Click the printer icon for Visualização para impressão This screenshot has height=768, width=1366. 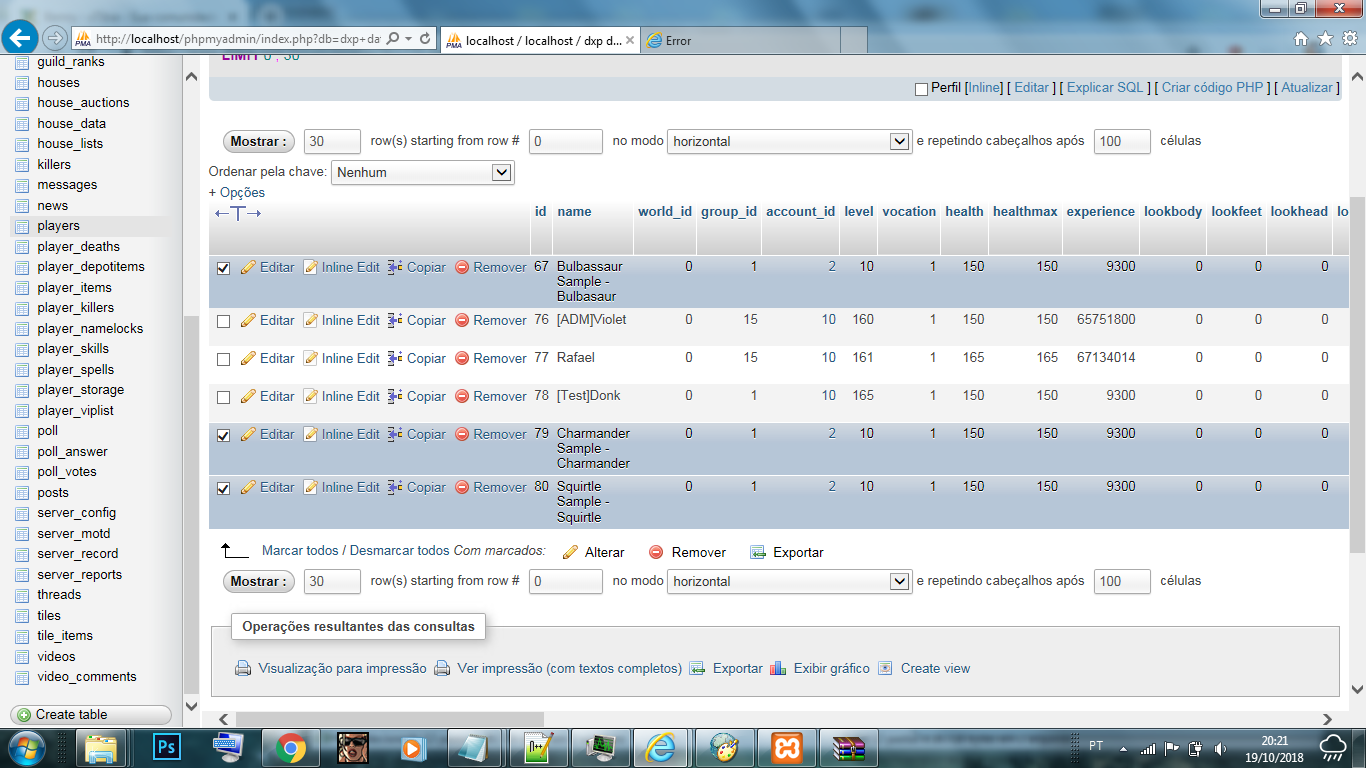click(243, 668)
